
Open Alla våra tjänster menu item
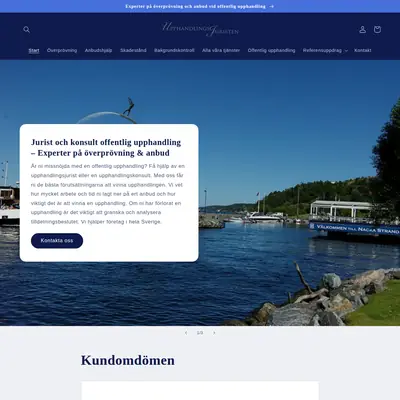tap(221, 50)
